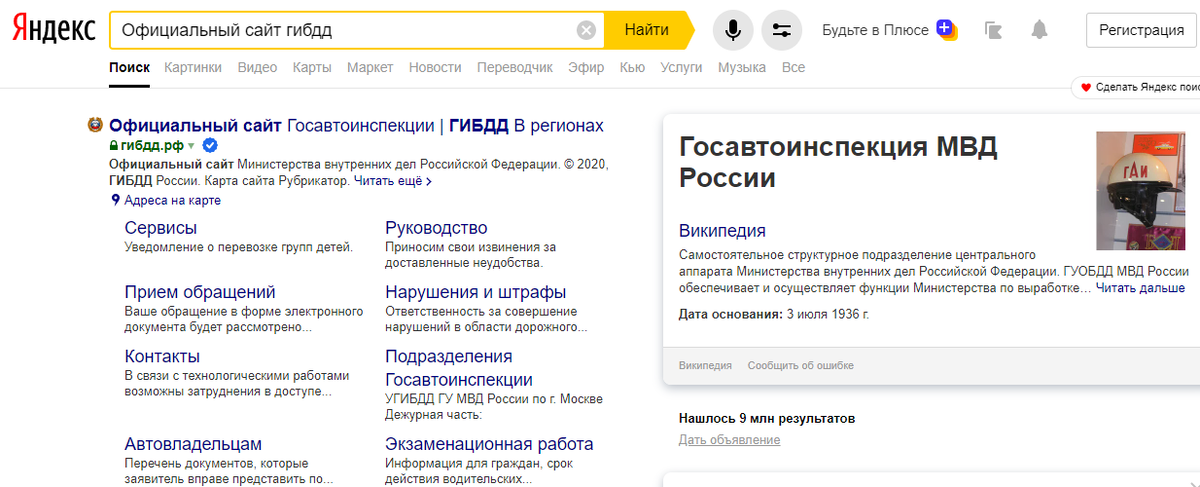Click the Яндекс logo
The height and width of the screenshot is (487, 1200).
tap(53, 30)
